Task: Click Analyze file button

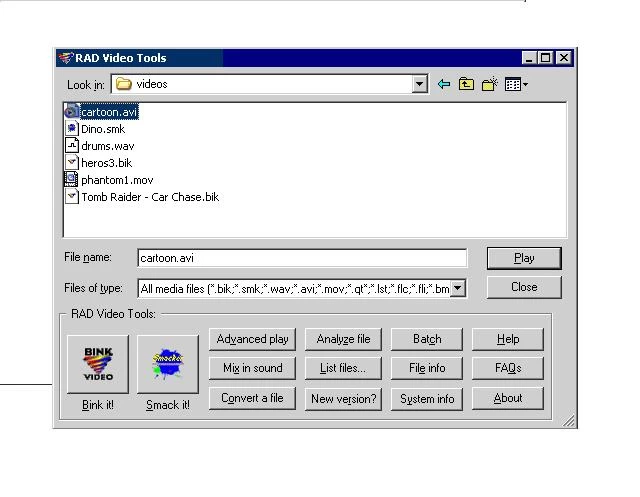Action: click(x=343, y=339)
